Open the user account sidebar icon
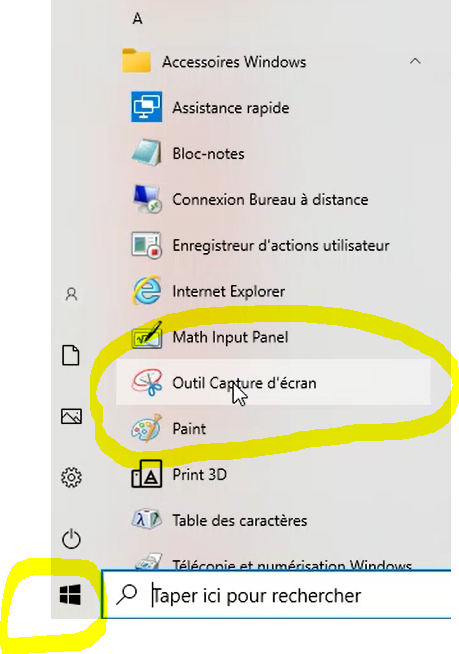Viewport: 459px width, 654px height. point(71,294)
